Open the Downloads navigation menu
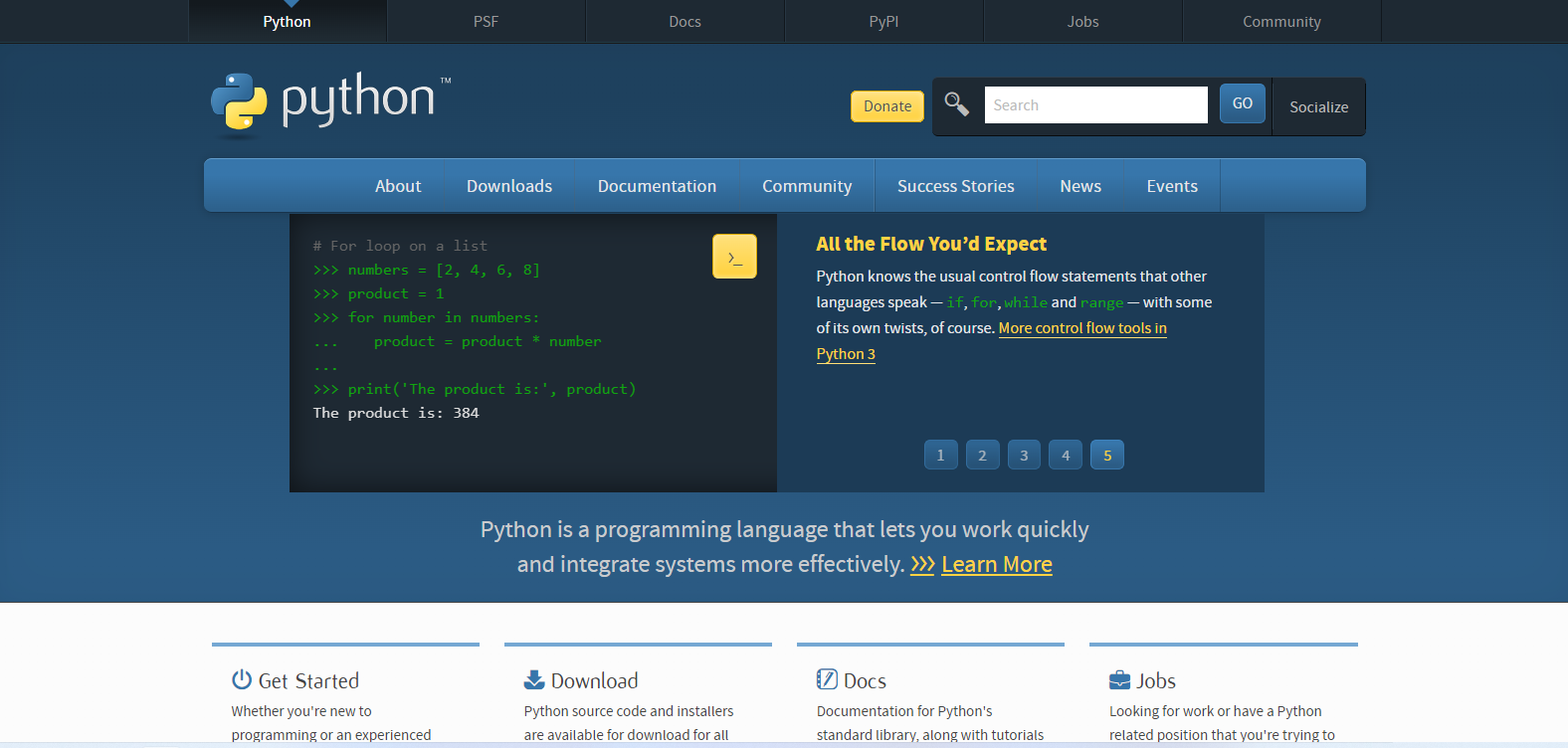Screen dimensions: 1568x748 (509, 186)
